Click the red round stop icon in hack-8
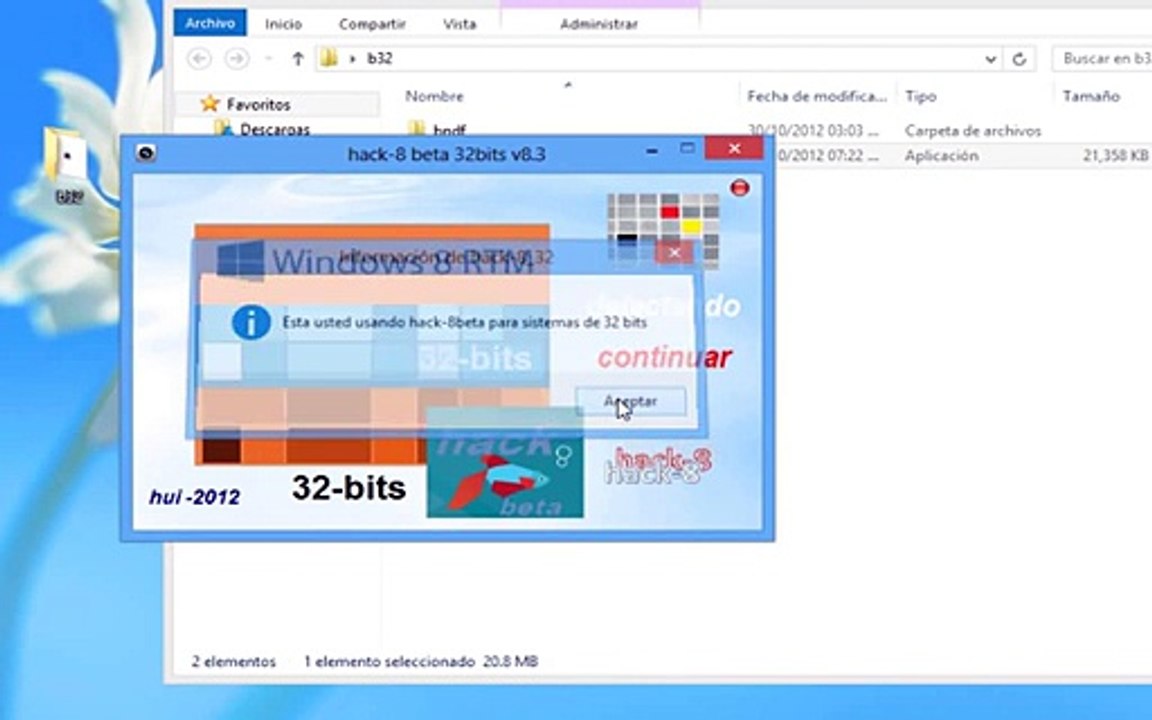 click(739, 188)
